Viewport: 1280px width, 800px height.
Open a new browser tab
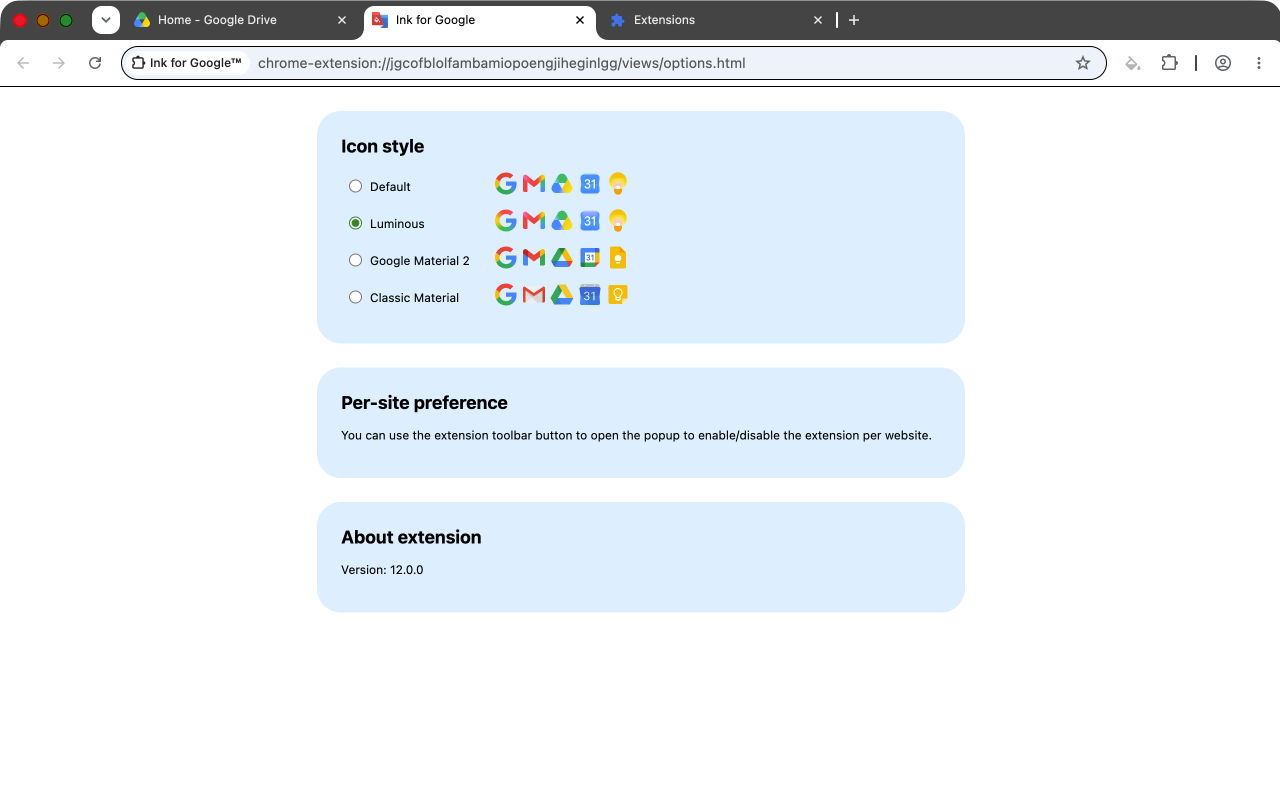pos(854,20)
